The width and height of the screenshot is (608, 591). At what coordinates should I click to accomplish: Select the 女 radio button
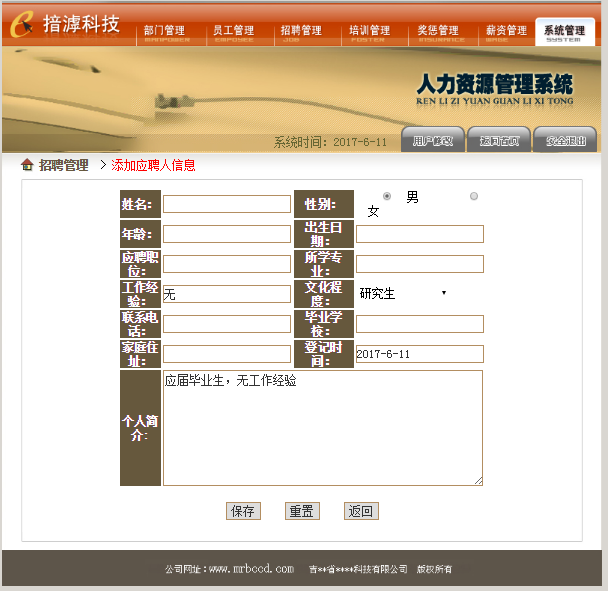pos(473,196)
